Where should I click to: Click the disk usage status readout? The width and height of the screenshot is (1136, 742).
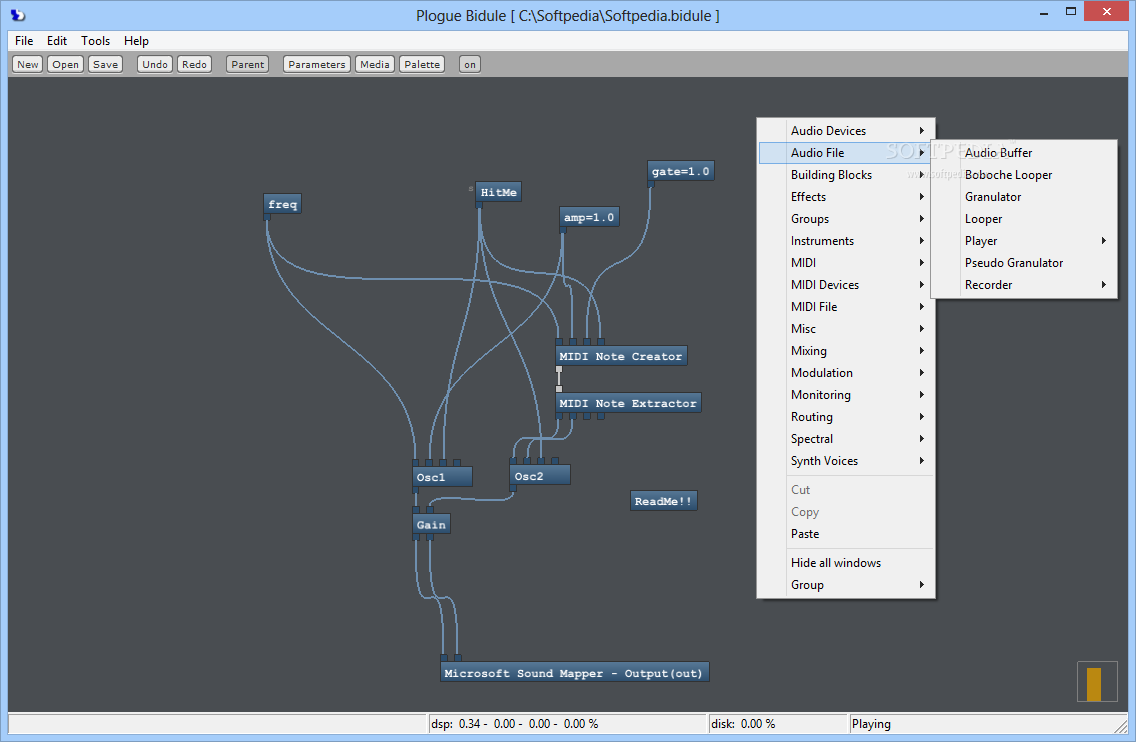tap(777, 724)
